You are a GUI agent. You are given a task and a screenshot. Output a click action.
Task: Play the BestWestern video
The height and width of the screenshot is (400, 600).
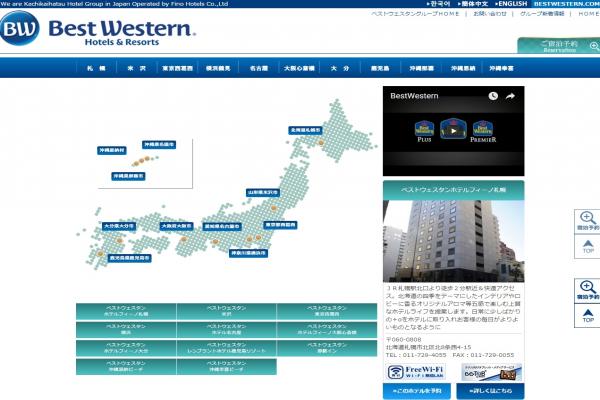[x=453, y=131]
